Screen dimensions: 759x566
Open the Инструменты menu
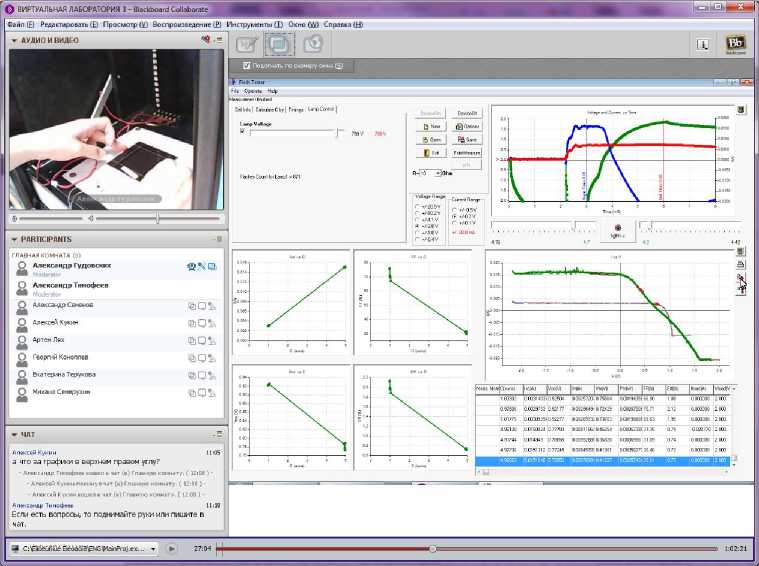(x=252, y=23)
